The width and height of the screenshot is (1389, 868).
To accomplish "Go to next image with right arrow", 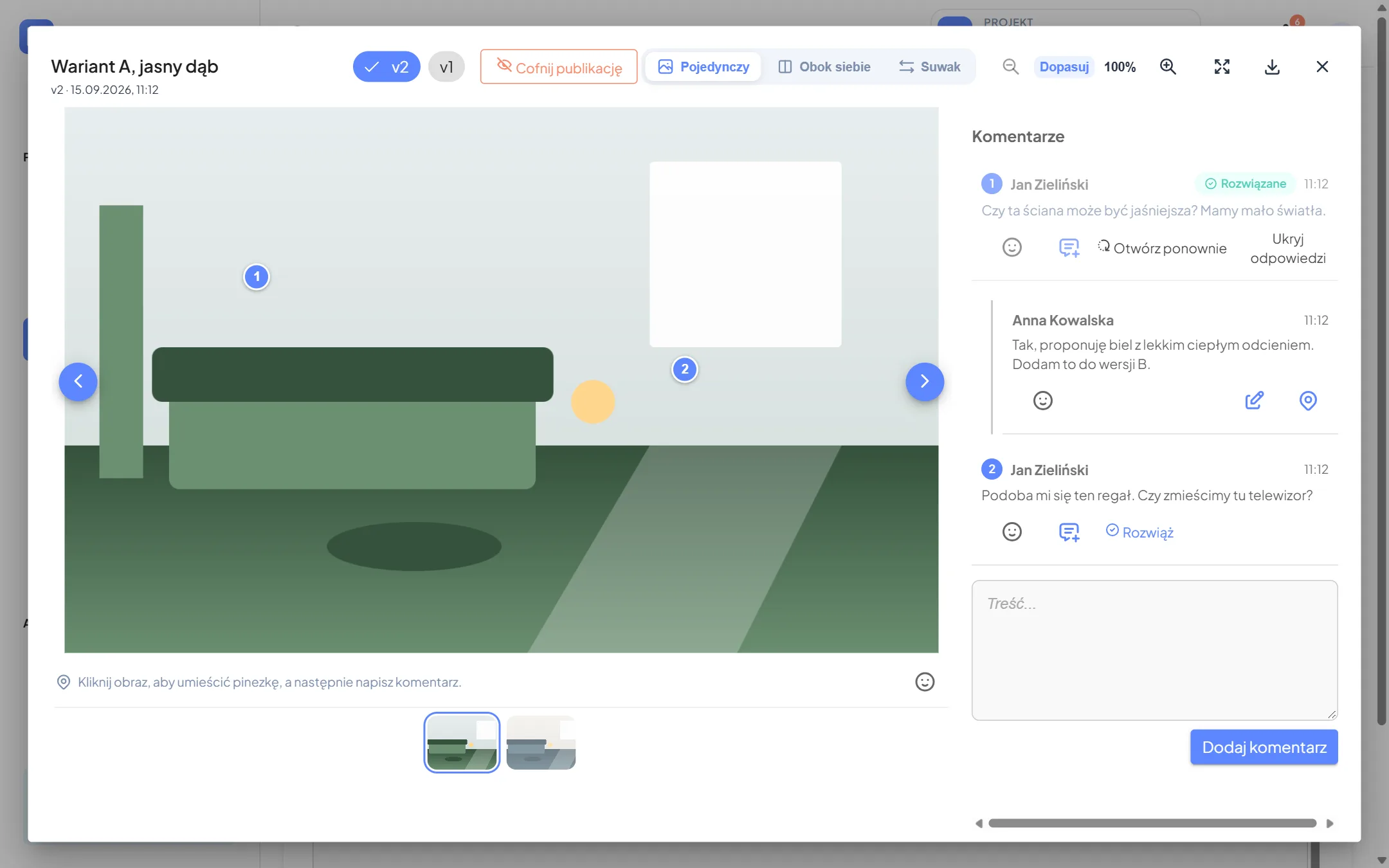I will [925, 382].
